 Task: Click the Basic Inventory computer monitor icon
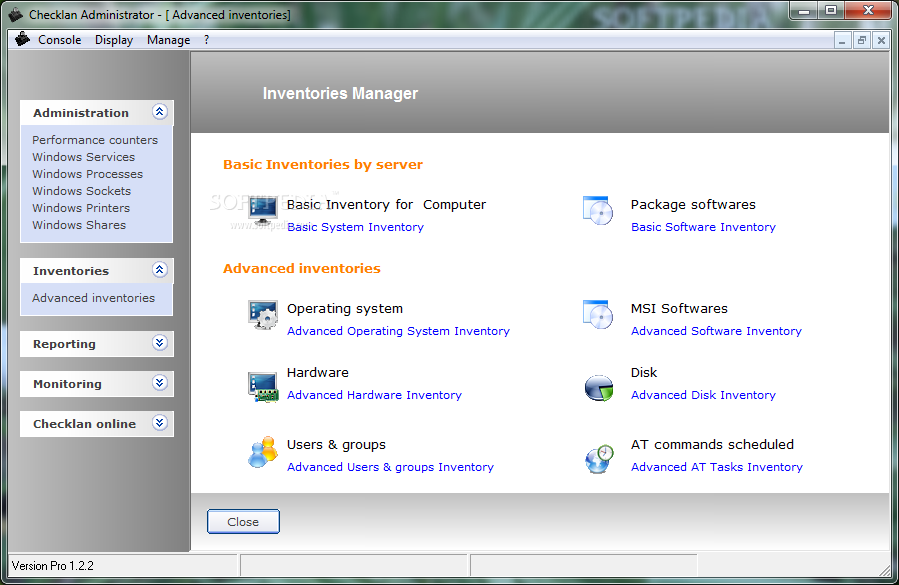click(263, 211)
